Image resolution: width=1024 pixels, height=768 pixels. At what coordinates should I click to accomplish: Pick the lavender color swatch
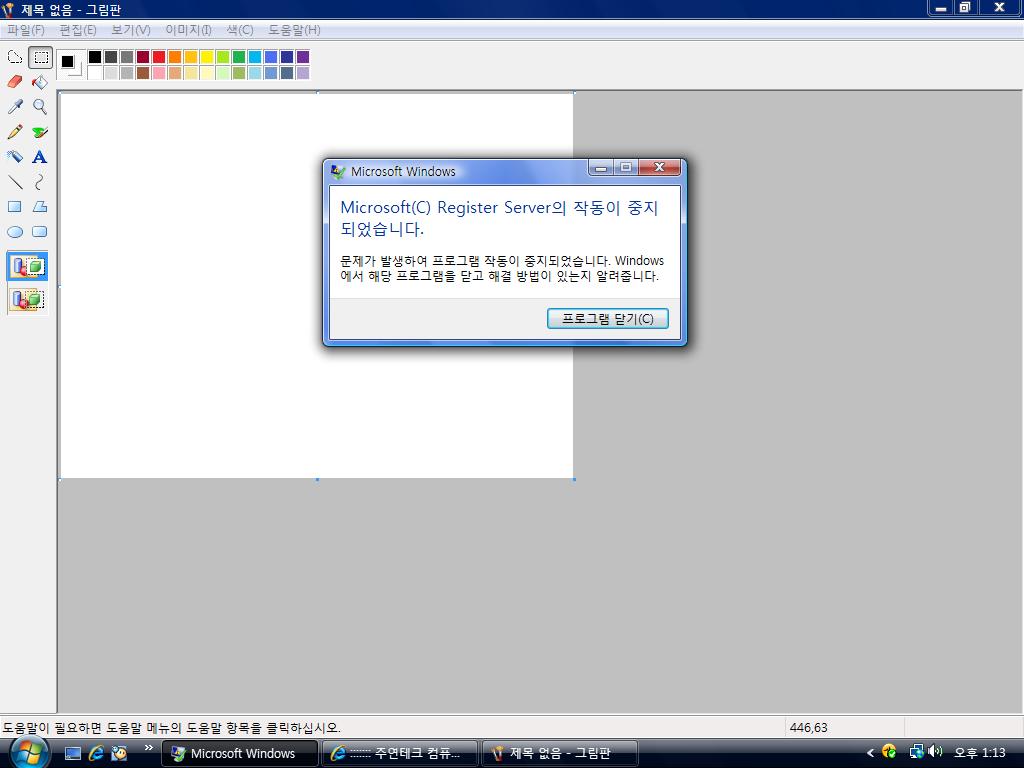(x=303, y=72)
